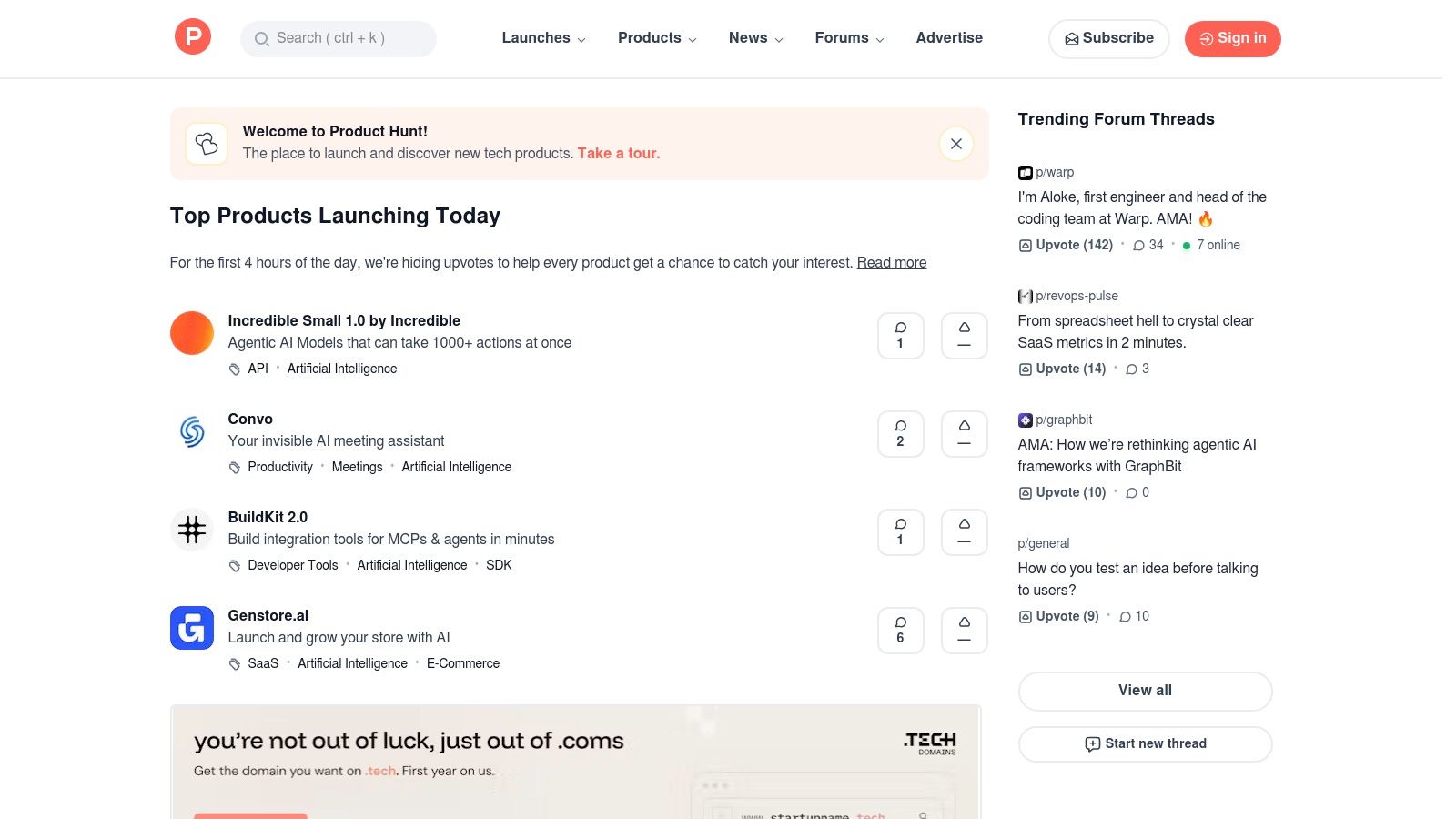Viewport: 1456px width, 819px height.
Task: Upvote Genstore.ai
Action: click(x=965, y=631)
